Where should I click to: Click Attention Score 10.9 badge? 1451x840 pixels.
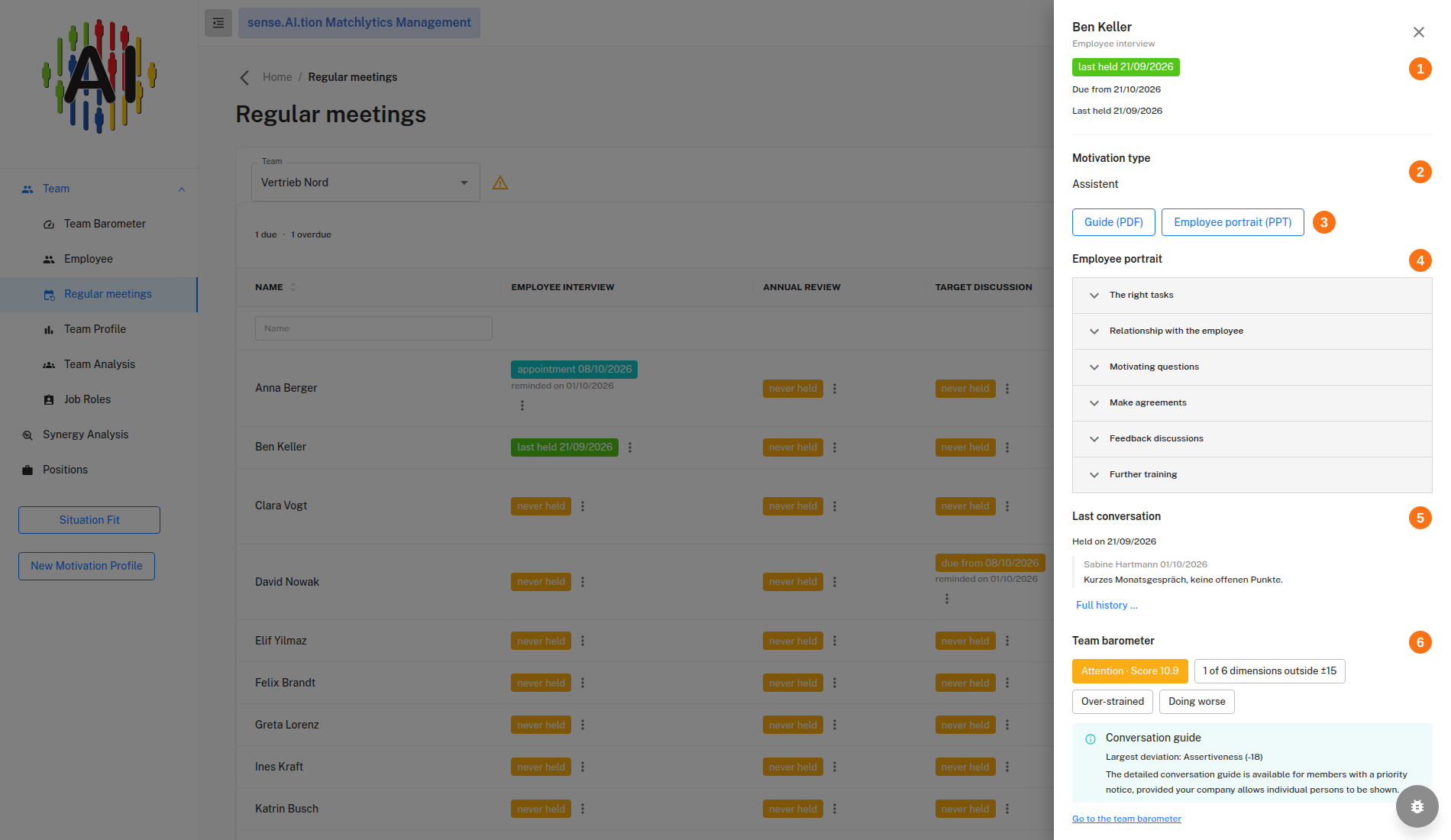pos(1130,671)
